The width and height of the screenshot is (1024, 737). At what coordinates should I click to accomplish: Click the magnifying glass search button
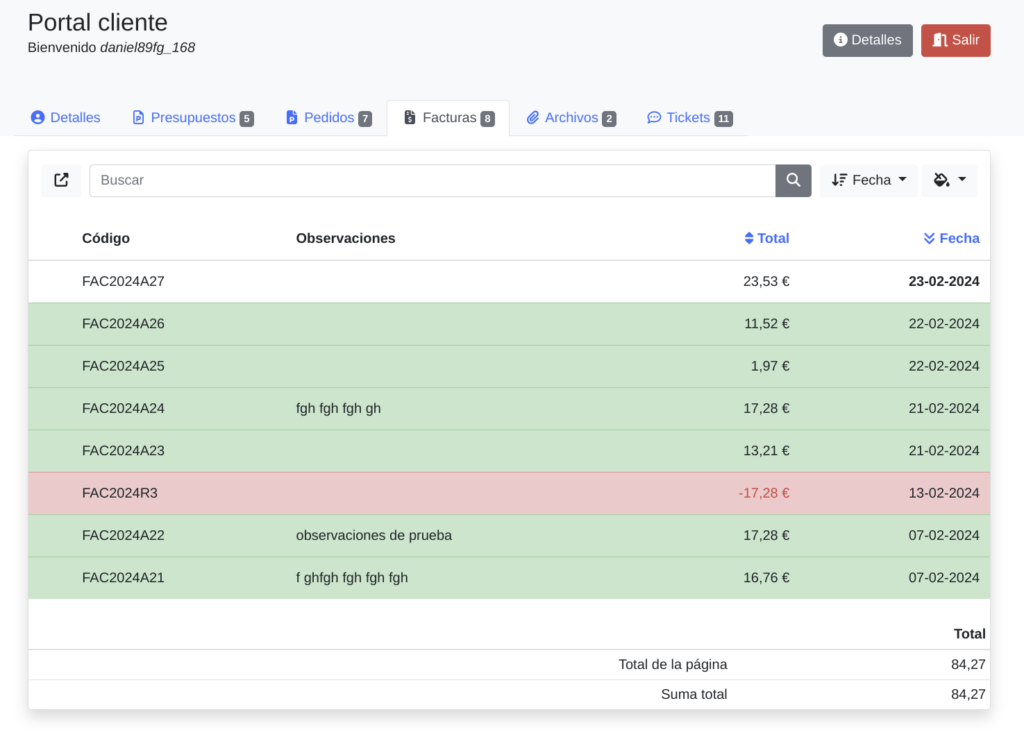click(793, 180)
